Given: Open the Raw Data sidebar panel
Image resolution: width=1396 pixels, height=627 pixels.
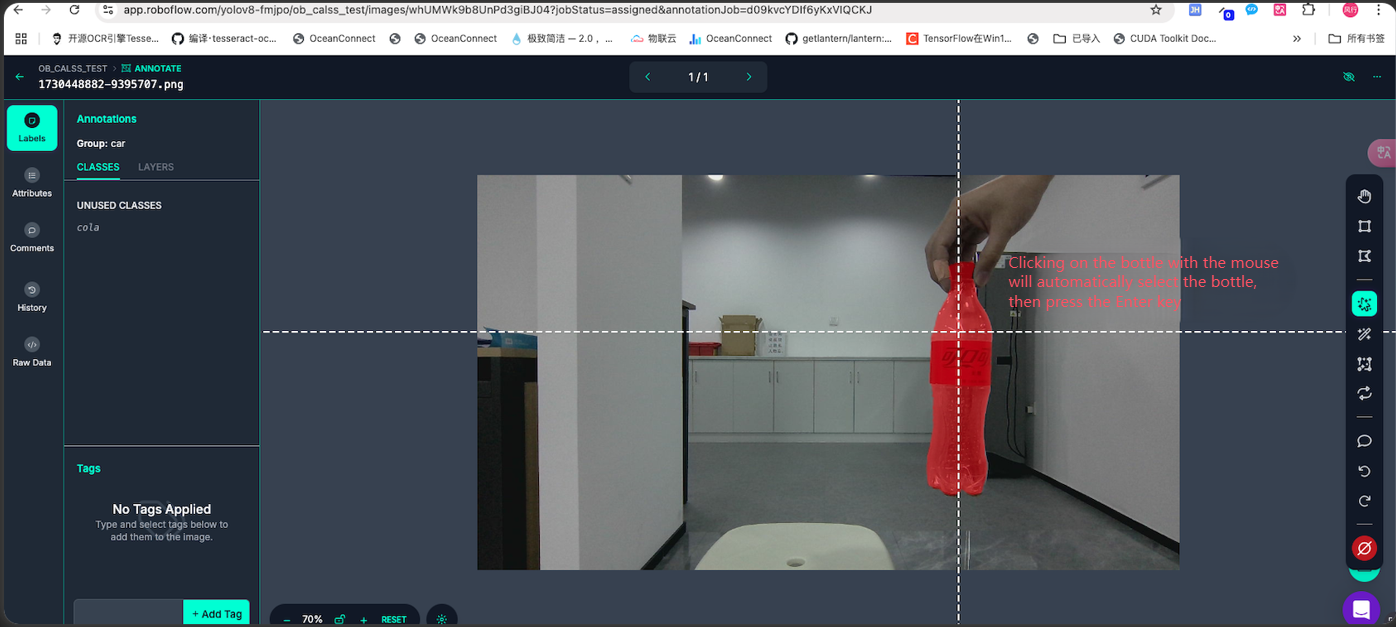Looking at the screenshot, I should pos(32,352).
